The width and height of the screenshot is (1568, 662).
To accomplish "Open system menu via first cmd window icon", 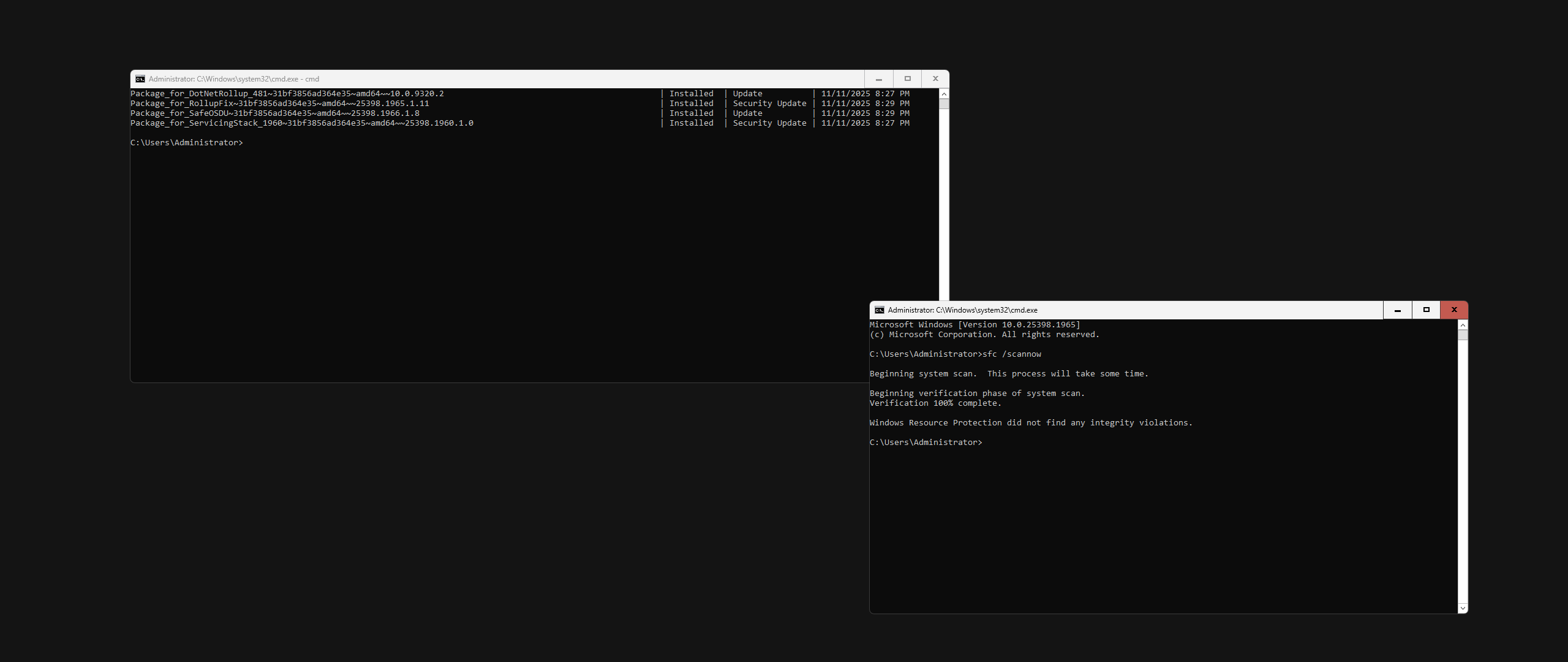I will [140, 79].
